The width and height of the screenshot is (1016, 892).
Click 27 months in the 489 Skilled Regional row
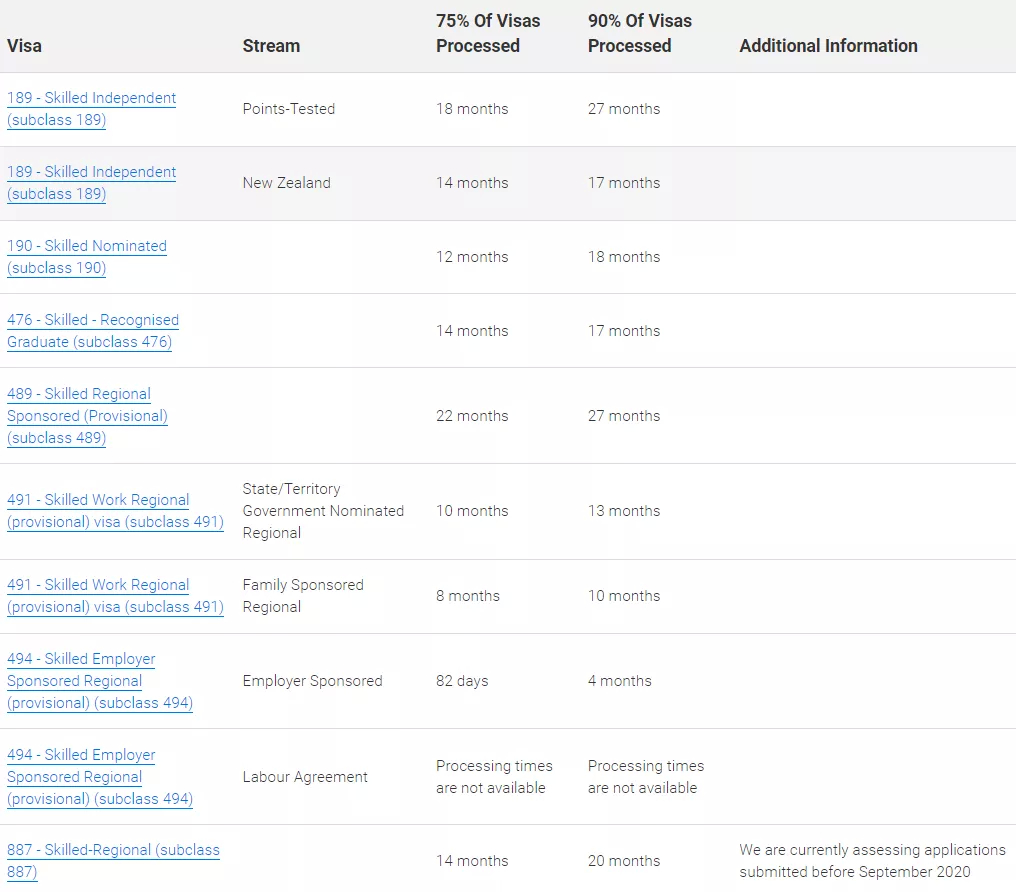tap(624, 416)
